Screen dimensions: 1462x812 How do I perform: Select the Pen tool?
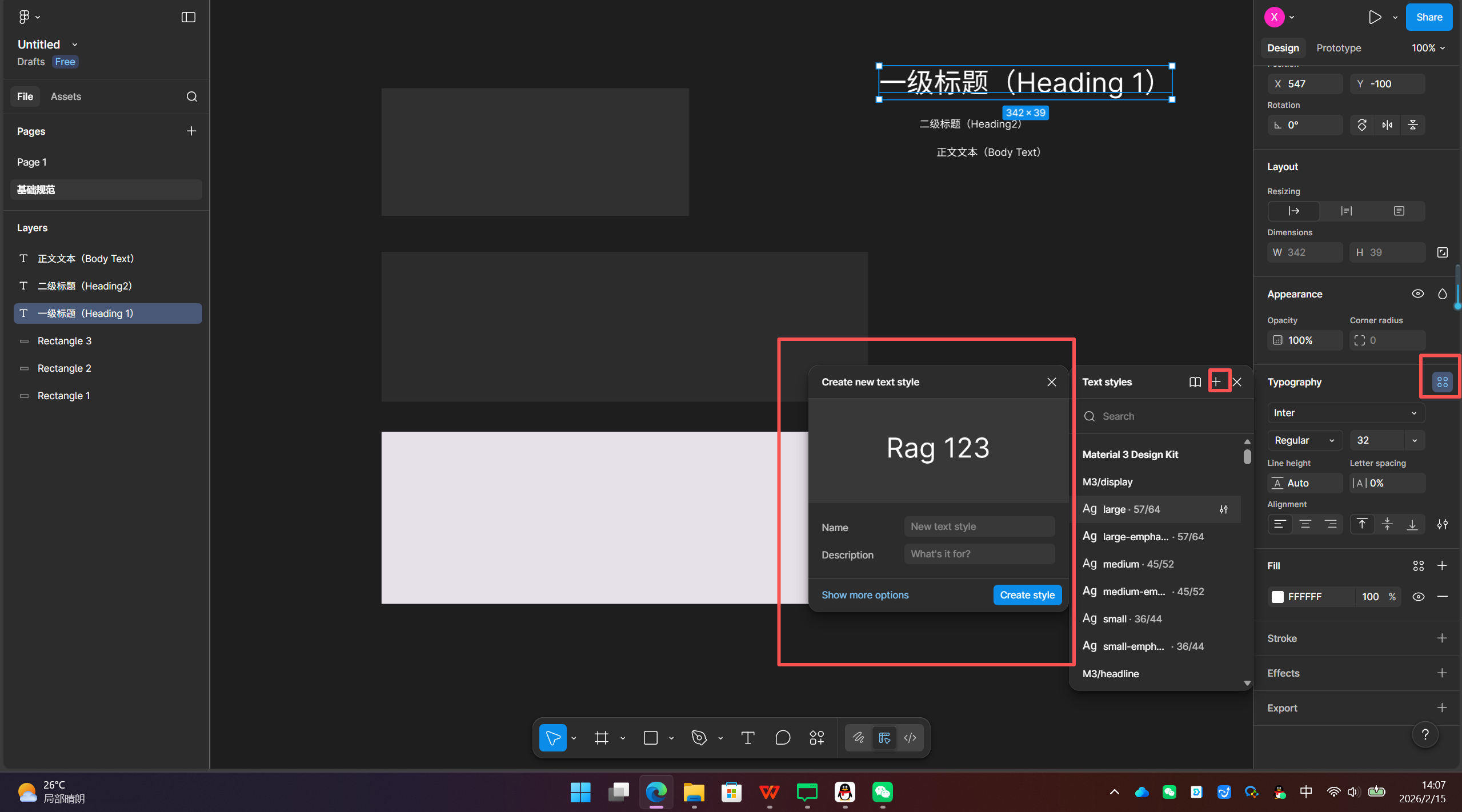coord(699,738)
